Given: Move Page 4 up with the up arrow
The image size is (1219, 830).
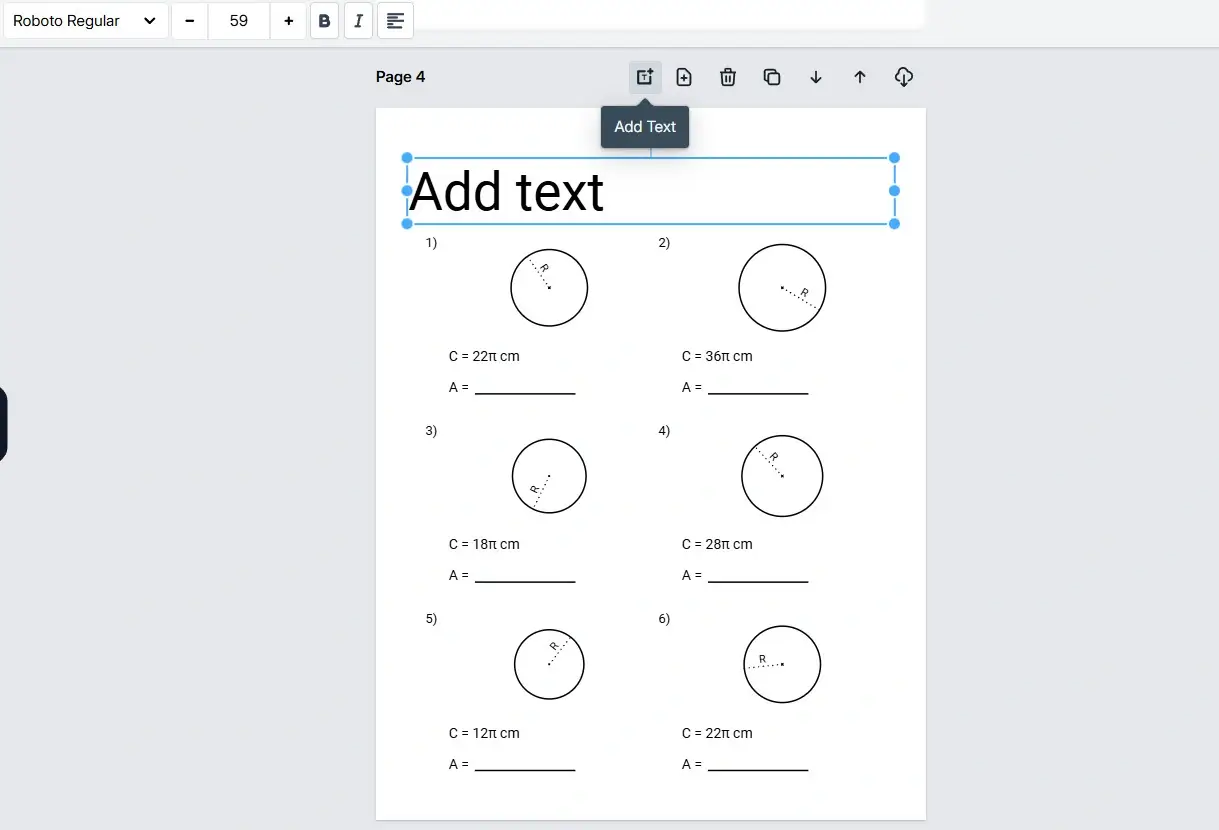Looking at the screenshot, I should pyautogui.click(x=860, y=77).
